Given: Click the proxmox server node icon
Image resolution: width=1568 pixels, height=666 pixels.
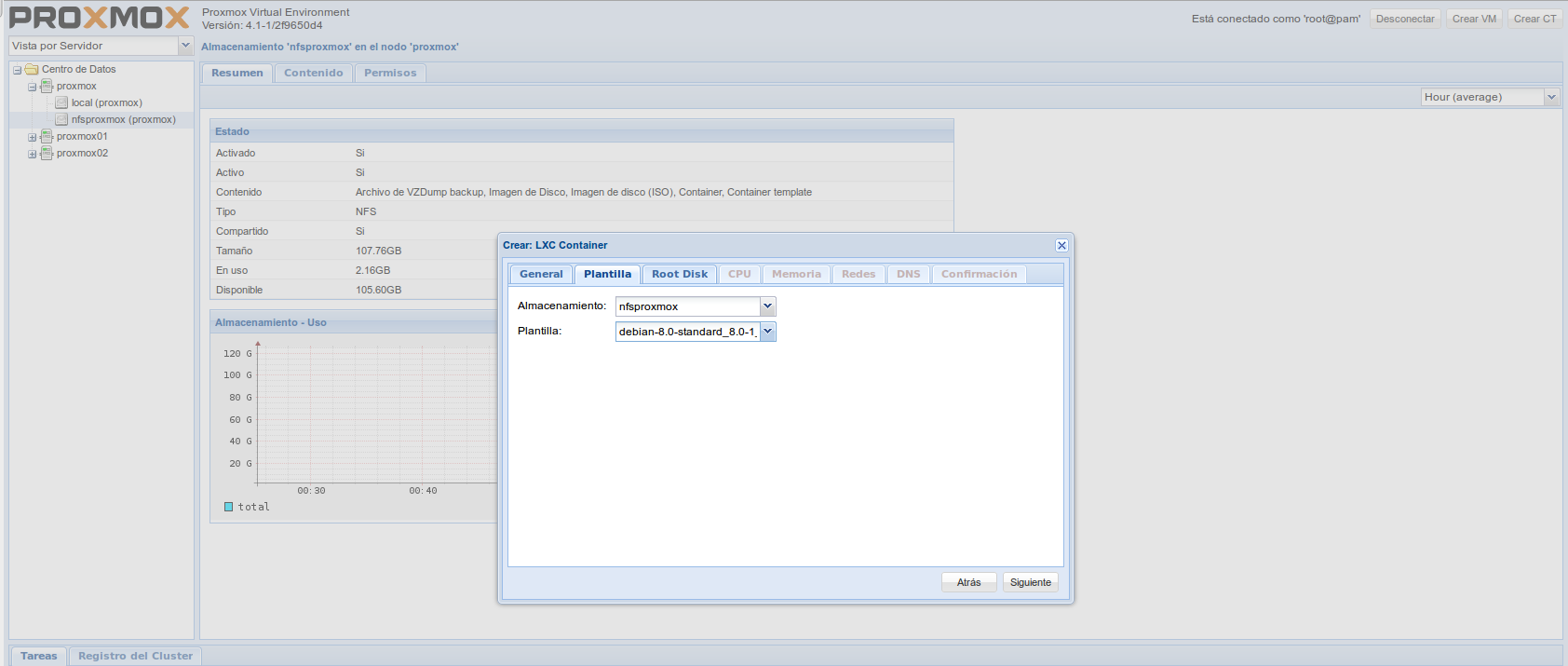Looking at the screenshot, I should [47, 87].
